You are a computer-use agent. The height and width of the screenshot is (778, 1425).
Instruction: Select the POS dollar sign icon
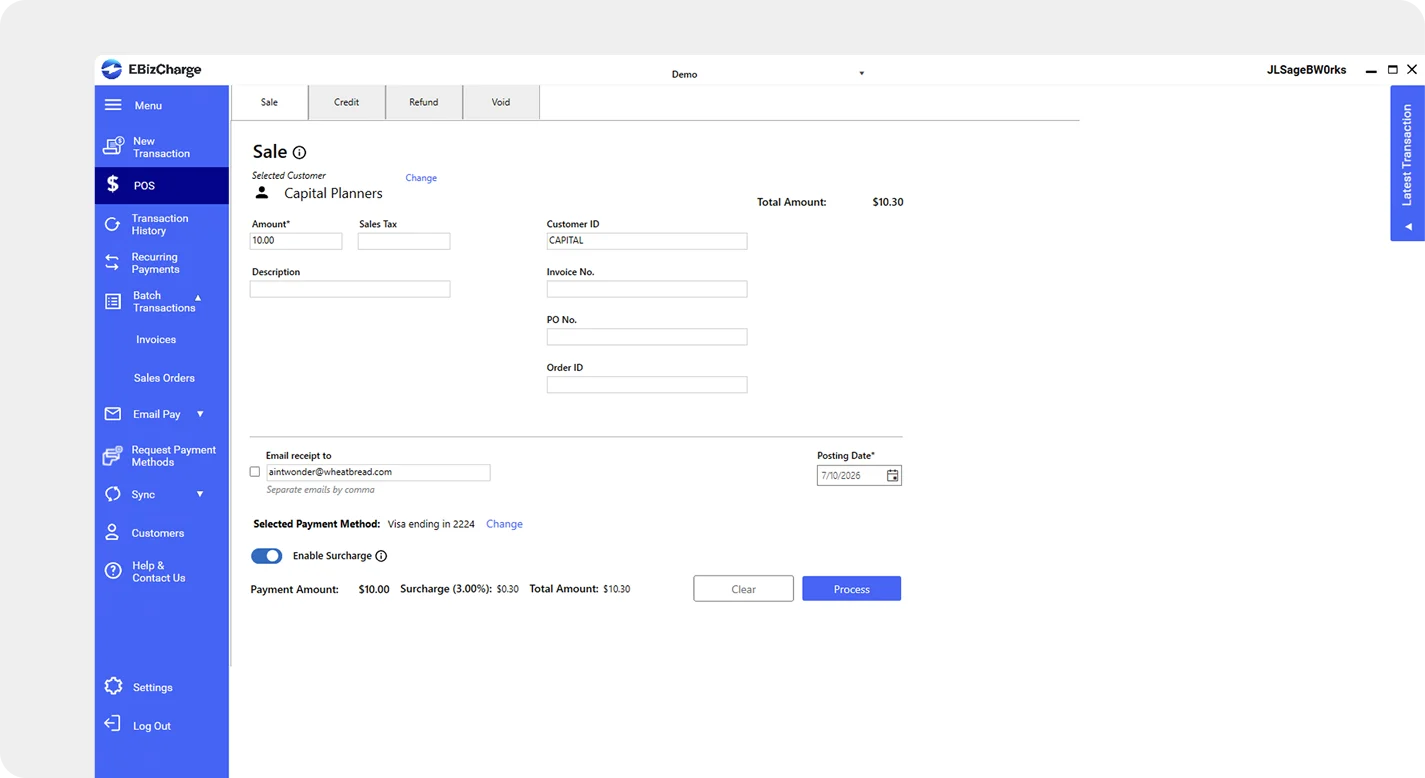tap(113, 185)
